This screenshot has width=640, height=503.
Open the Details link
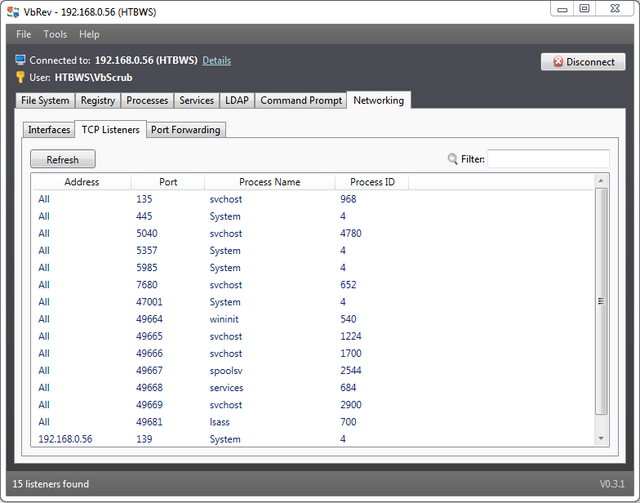click(216, 61)
